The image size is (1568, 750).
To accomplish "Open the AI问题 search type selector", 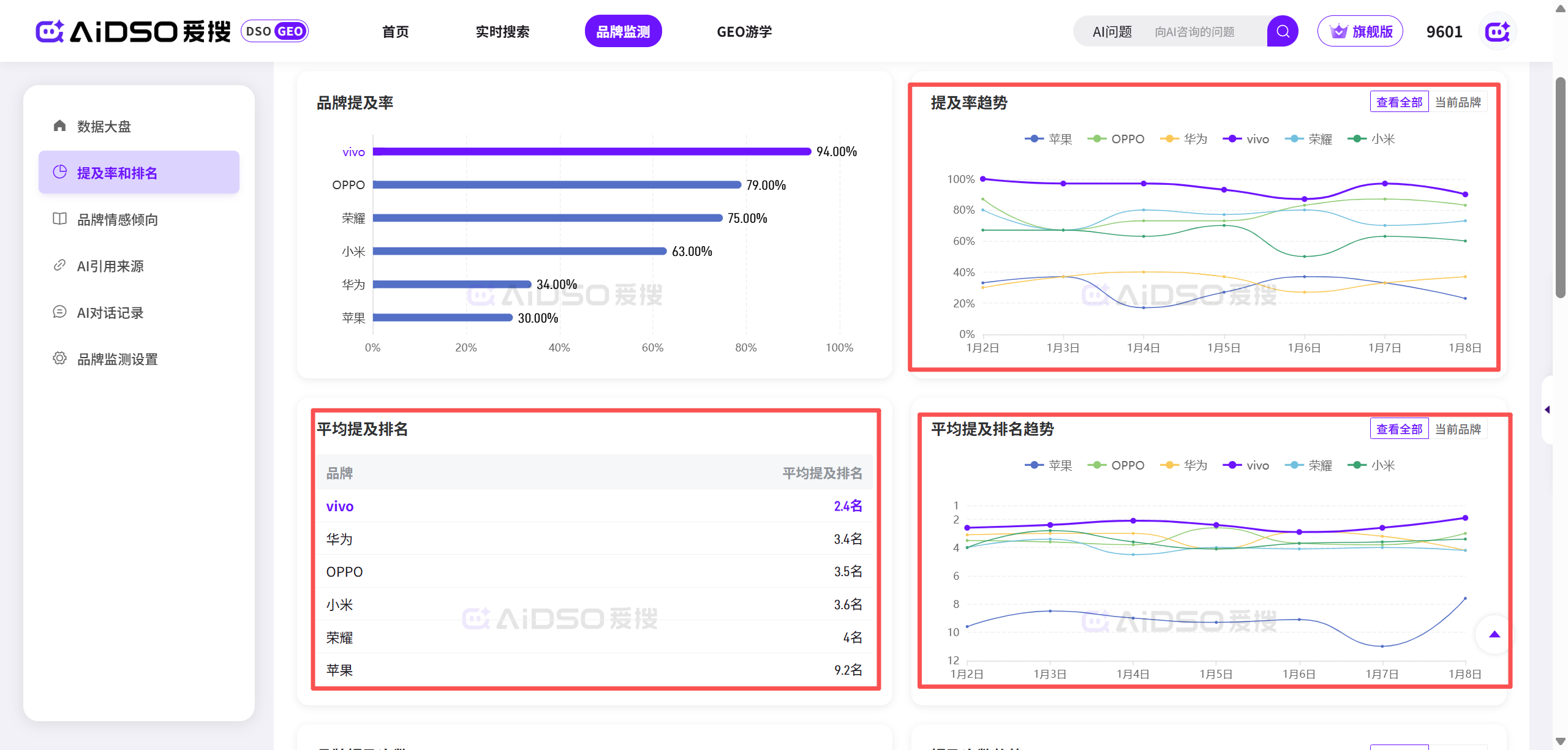I will click(x=1112, y=31).
